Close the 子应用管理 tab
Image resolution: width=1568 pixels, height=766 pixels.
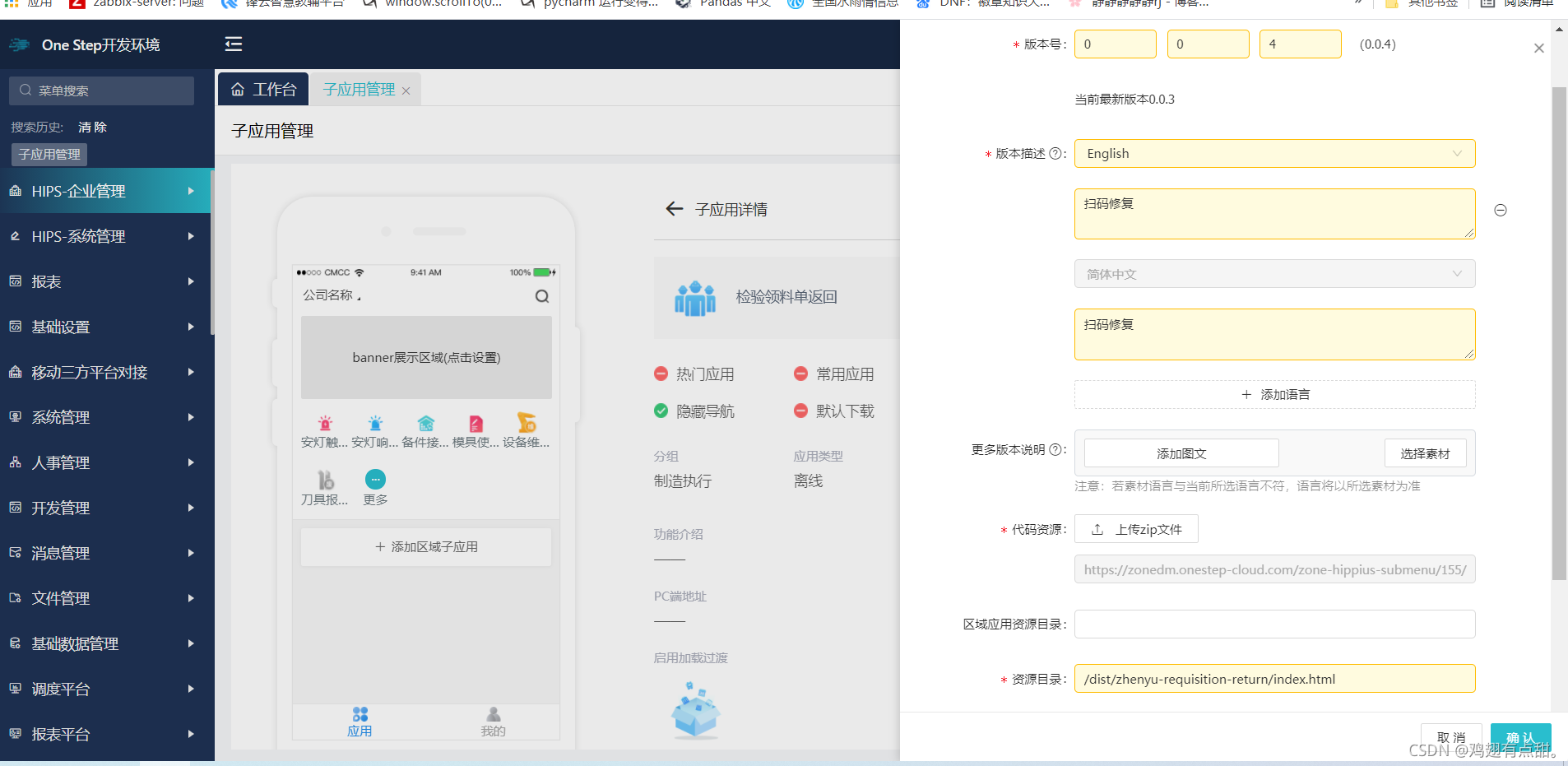[406, 91]
